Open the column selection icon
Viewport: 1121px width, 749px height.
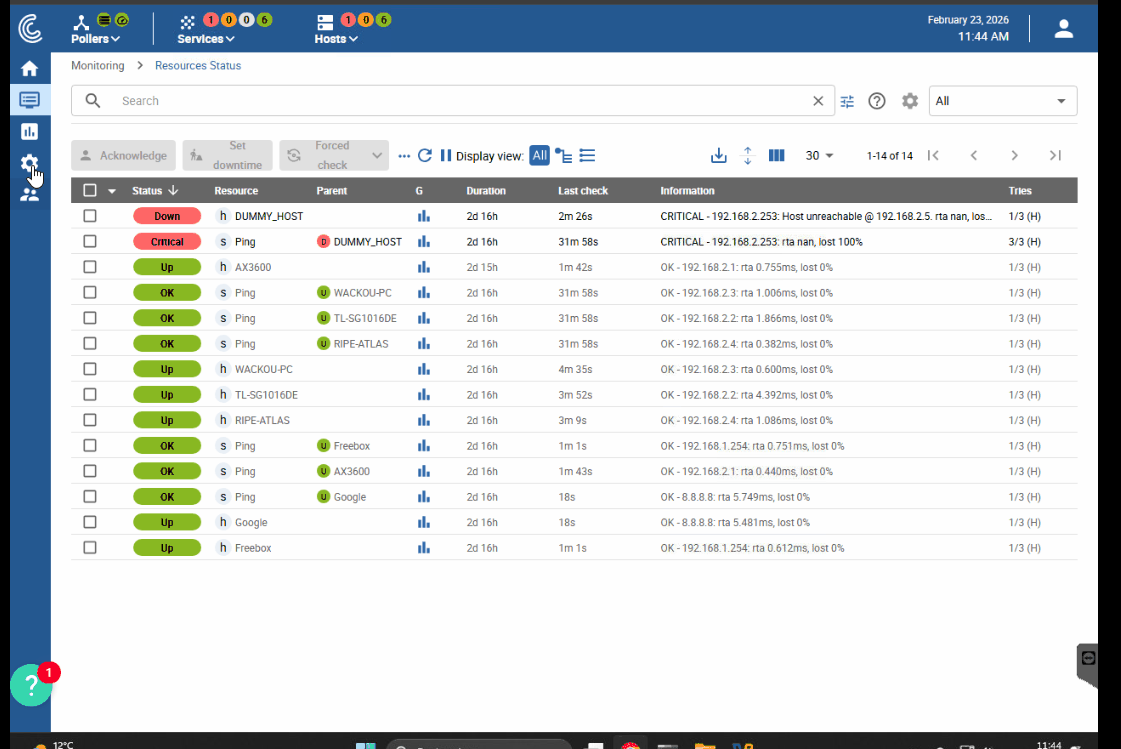[776, 155]
